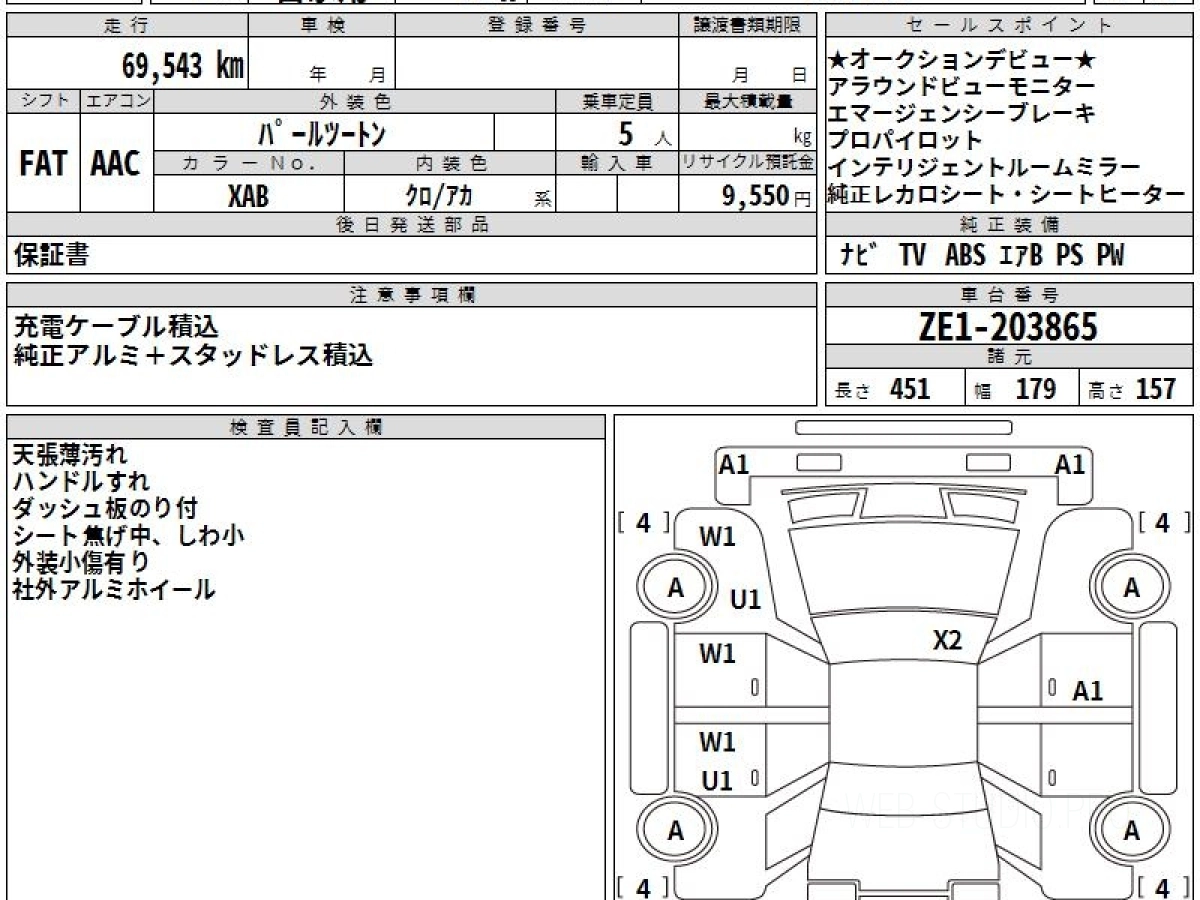The image size is (1200, 900).
Task: Click the 純正装備 header
Action: [1010, 225]
